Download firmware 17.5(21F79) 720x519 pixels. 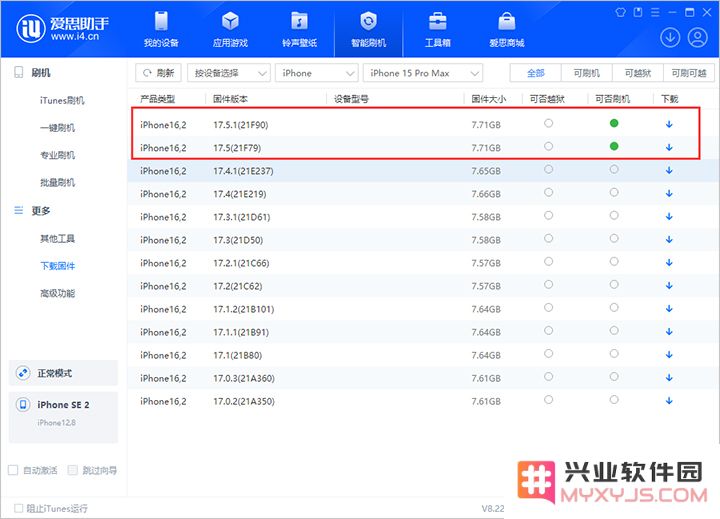[x=669, y=147]
